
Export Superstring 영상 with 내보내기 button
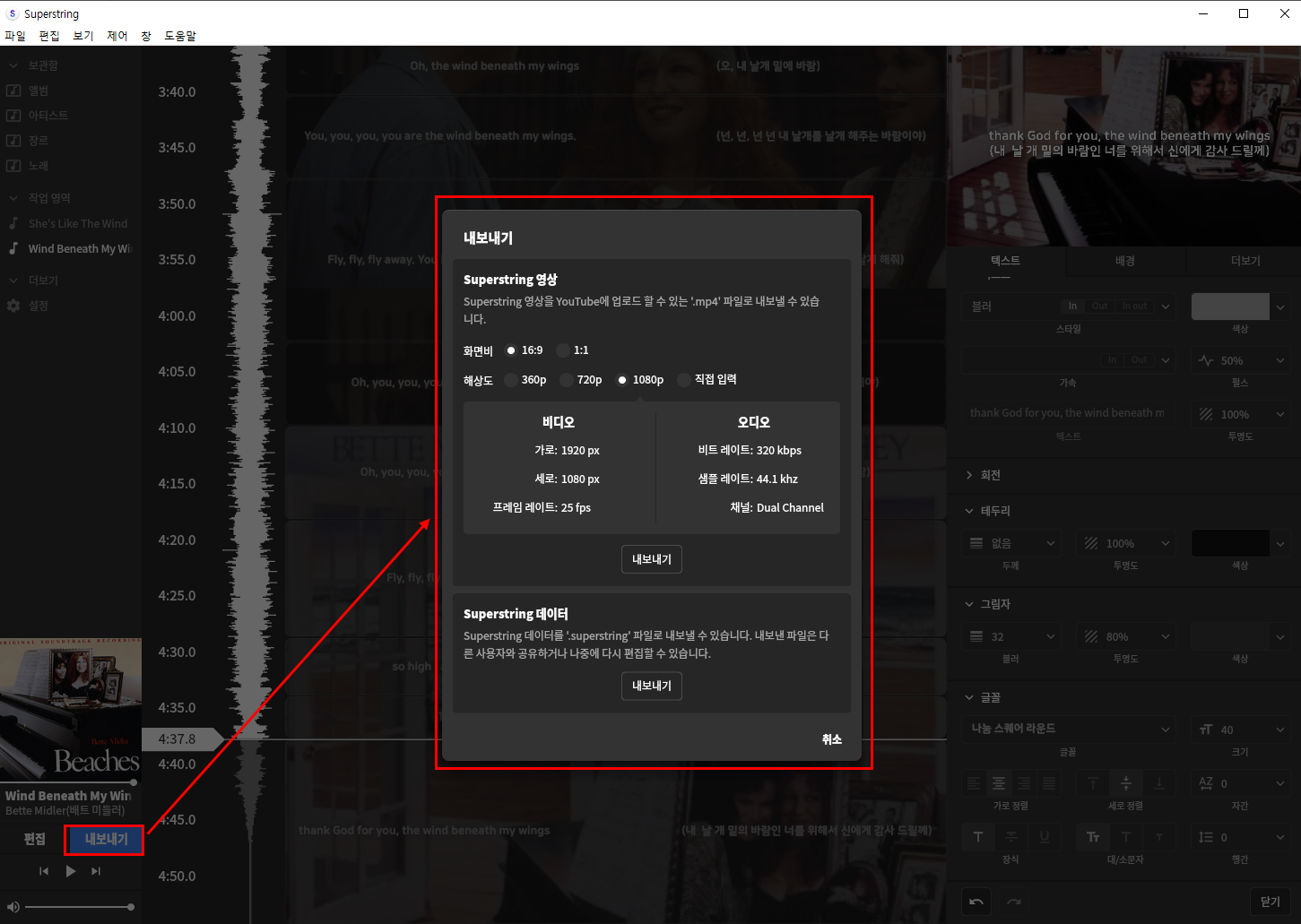pos(652,559)
